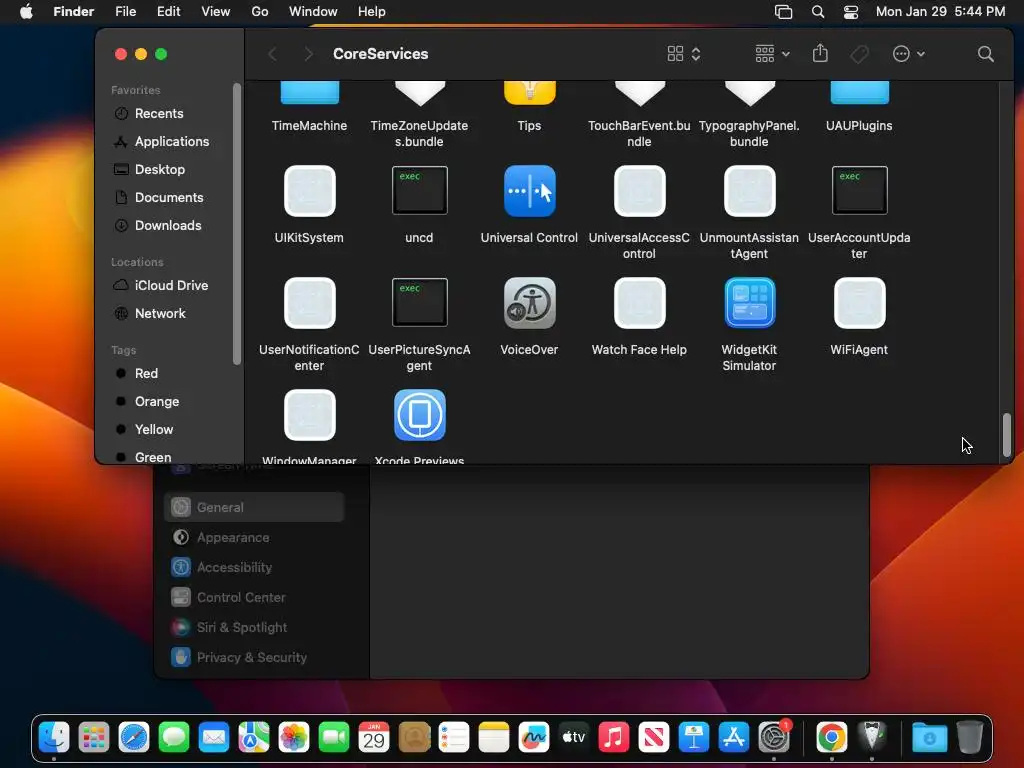This screenshot has height=768, width=1024.
Task: Select the UnmountAssistantAgent icon
Action: click(750, 191)
